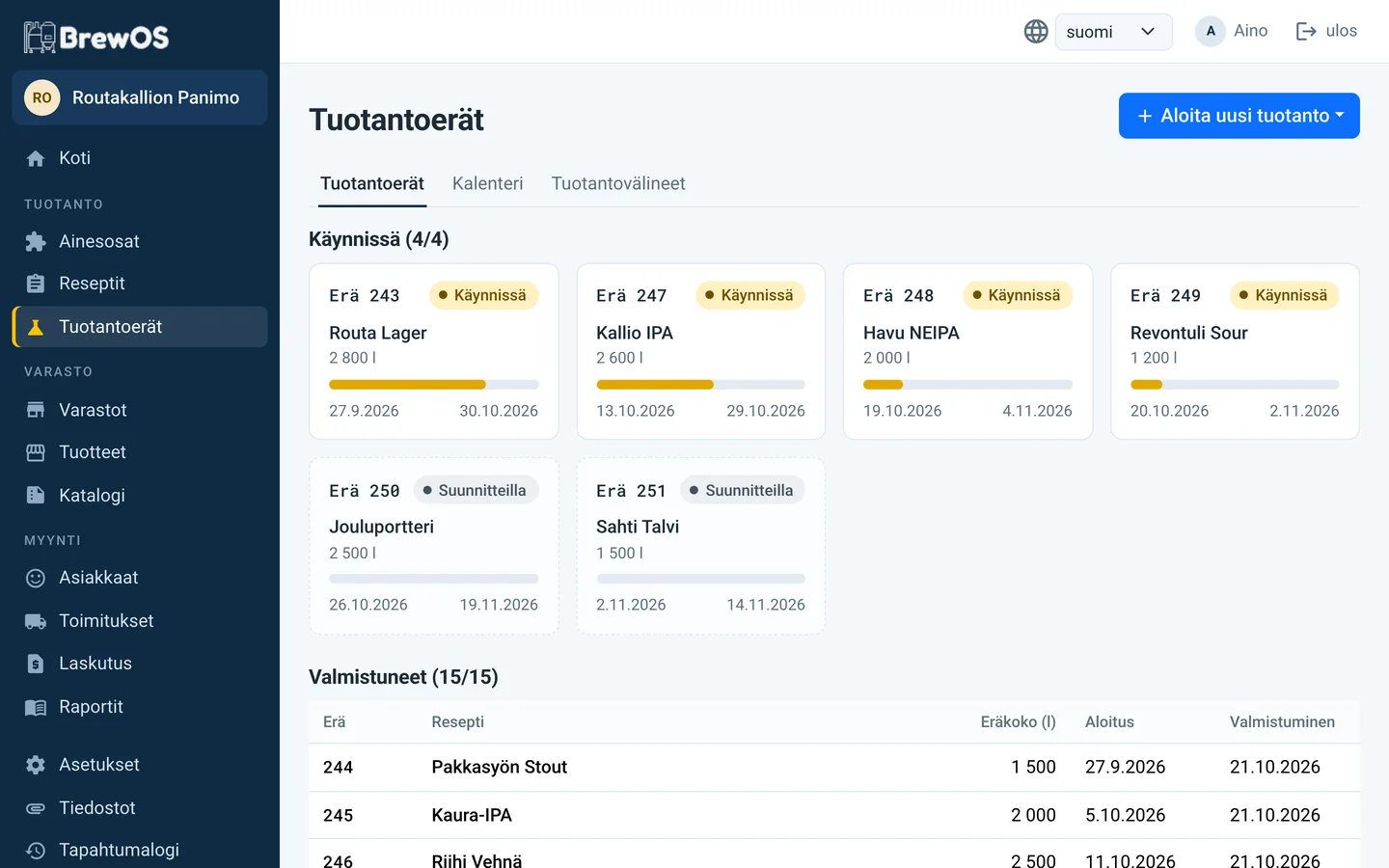Open the Aino user profile
1389x868 pixels.
[1232, 31]
